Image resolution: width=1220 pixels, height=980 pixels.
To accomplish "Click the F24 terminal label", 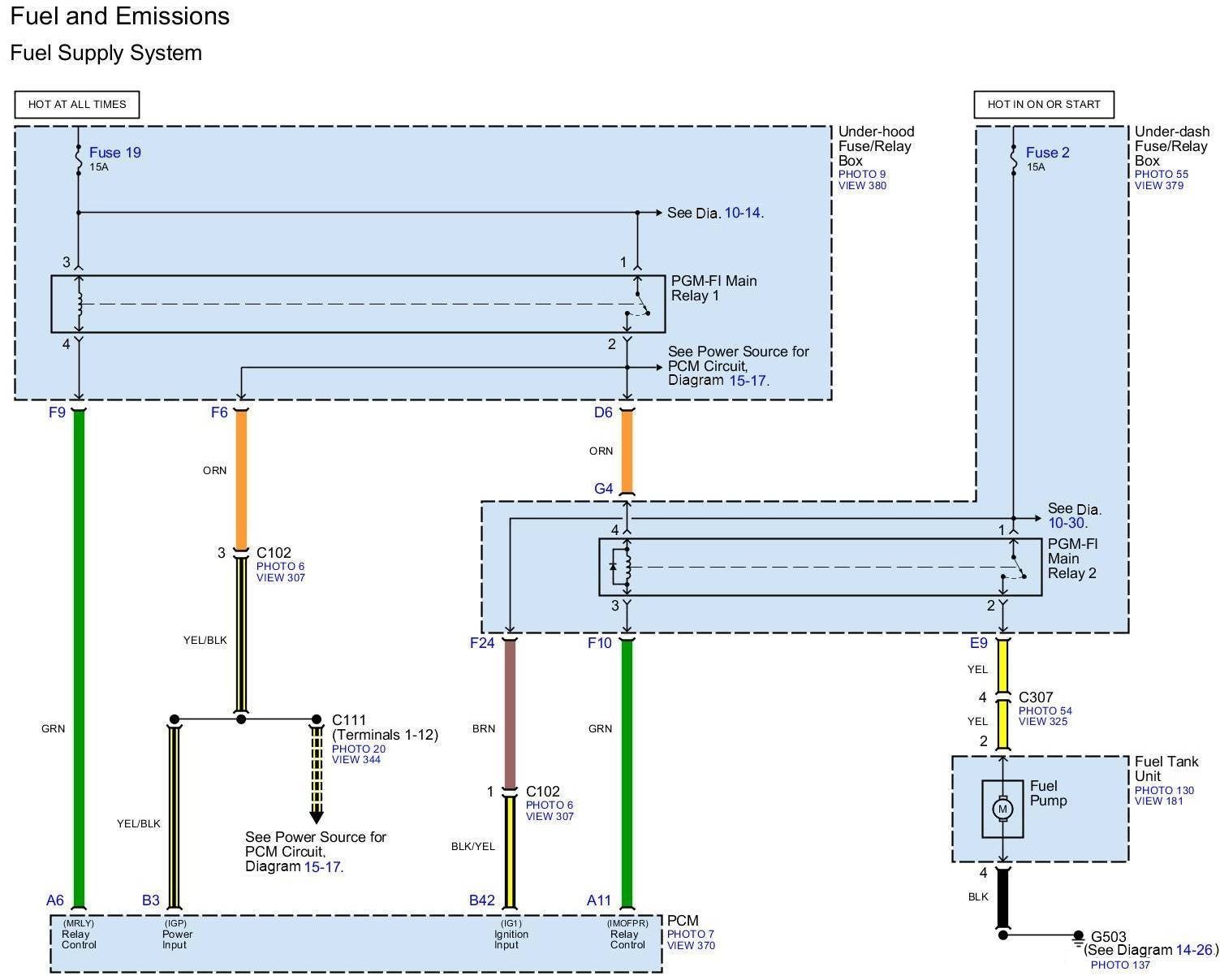I will point(481,643).
